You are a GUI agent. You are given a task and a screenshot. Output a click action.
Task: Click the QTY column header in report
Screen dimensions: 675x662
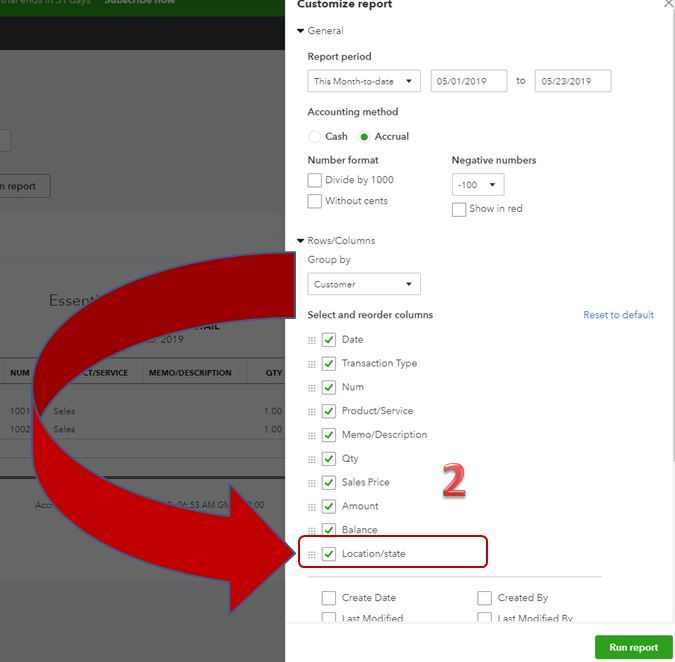274,373
